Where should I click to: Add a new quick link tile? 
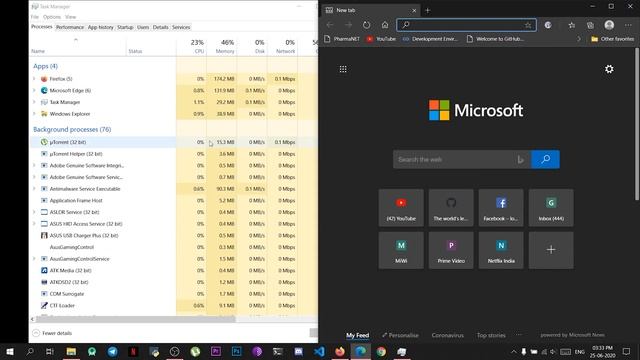click(551, 250)
